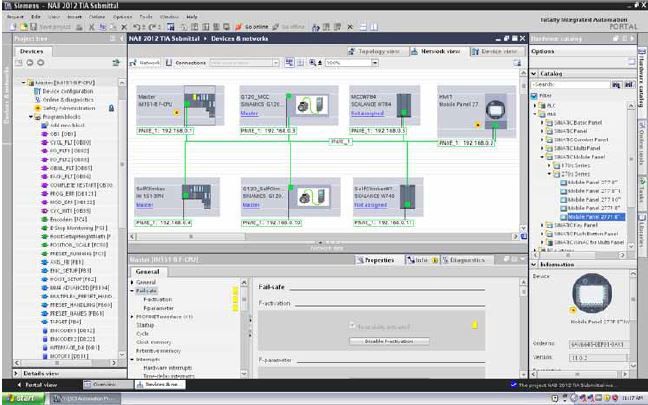Click the Filter icon in hardware catalog
The height and width of the screenshot is (405, 648).
(534, 95)
